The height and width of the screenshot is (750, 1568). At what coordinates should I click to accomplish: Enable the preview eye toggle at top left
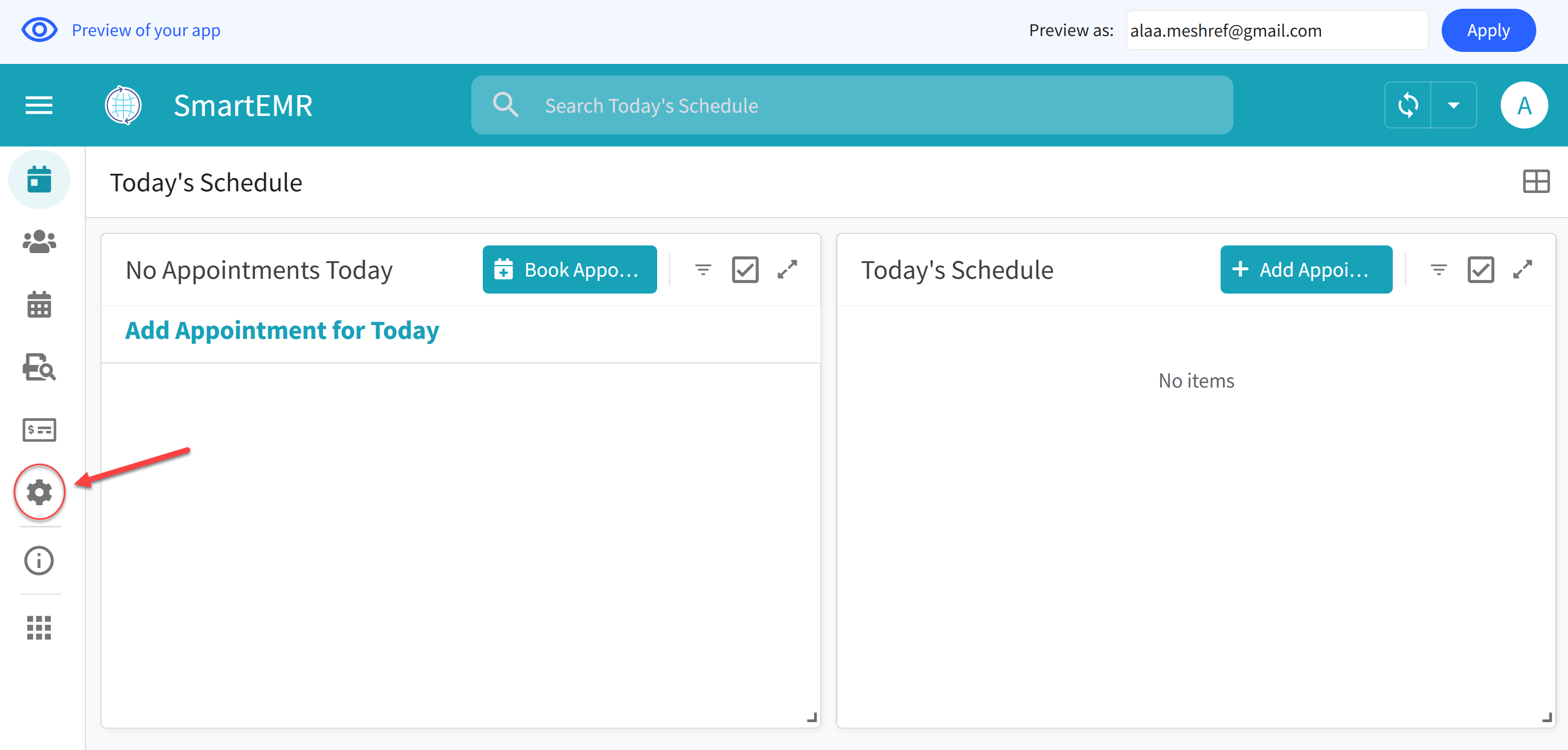pyautogui.click(x=38, y=29)
